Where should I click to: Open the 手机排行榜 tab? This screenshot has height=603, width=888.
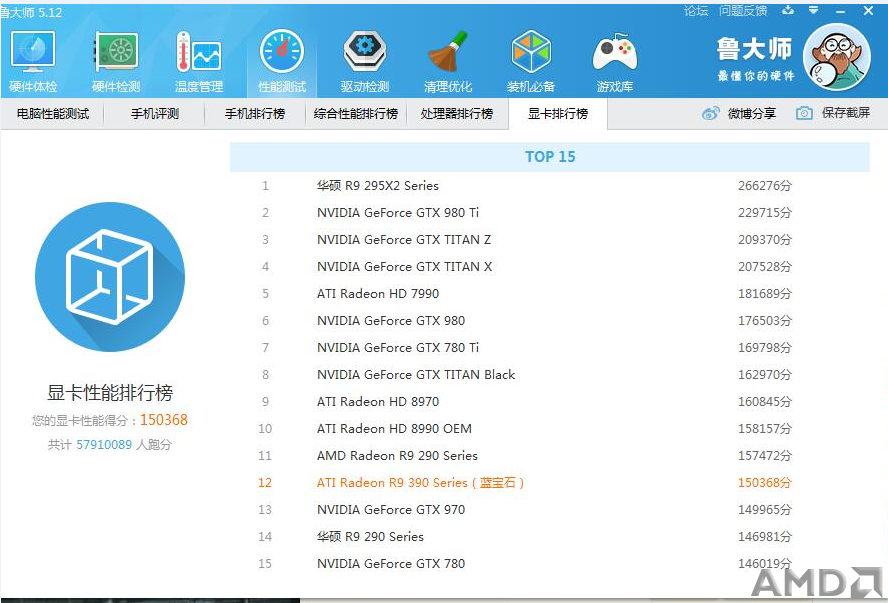pyautogui.click(x=255, y=114)
